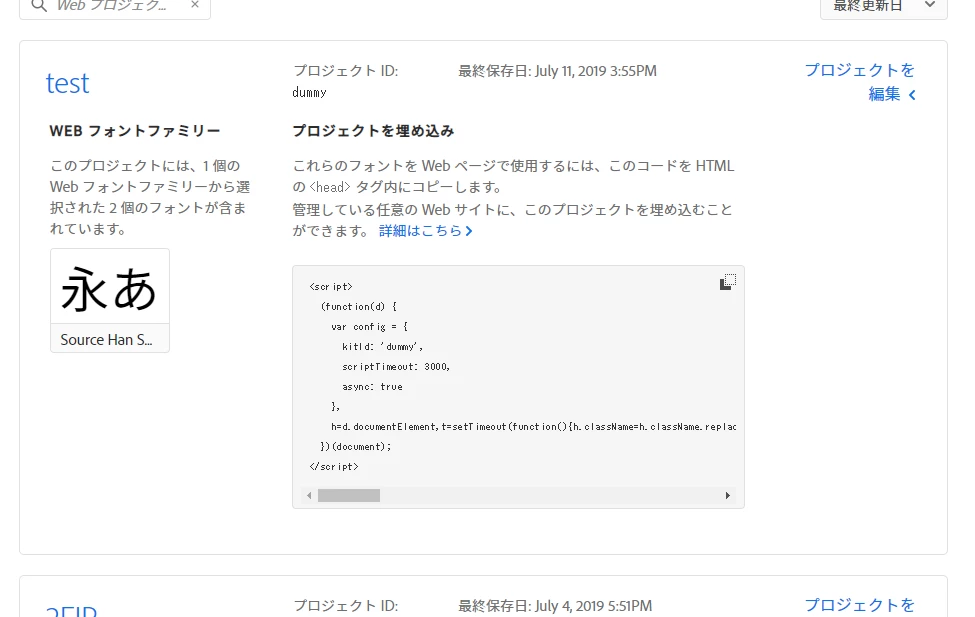
Task: Open the Source Han S... font thumbnail
Action: [x=110, y=300]
